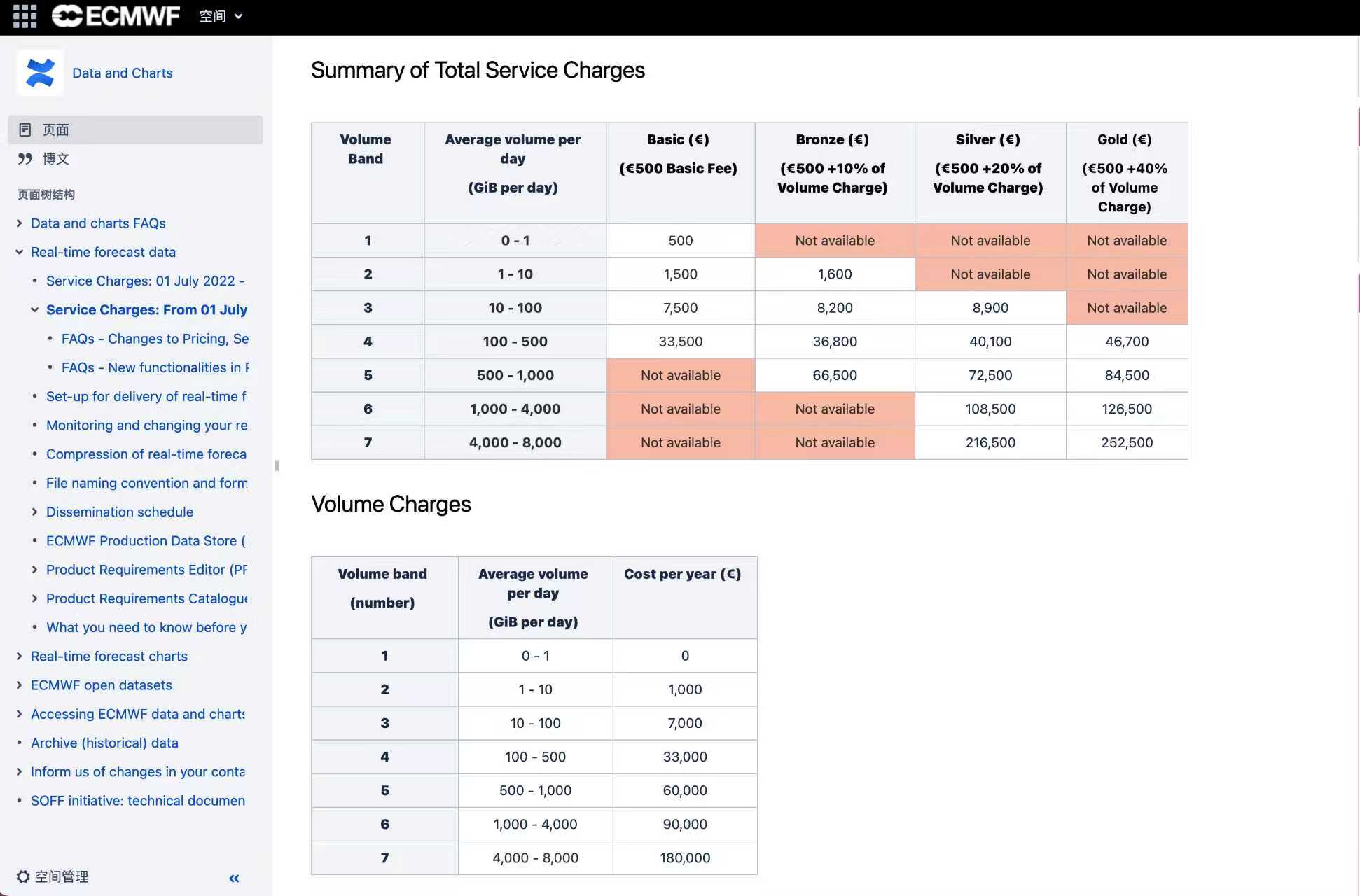1360x896 pixels.
Task: Collapse Service Charges From 01 July
Action: [x=34, y=309]
